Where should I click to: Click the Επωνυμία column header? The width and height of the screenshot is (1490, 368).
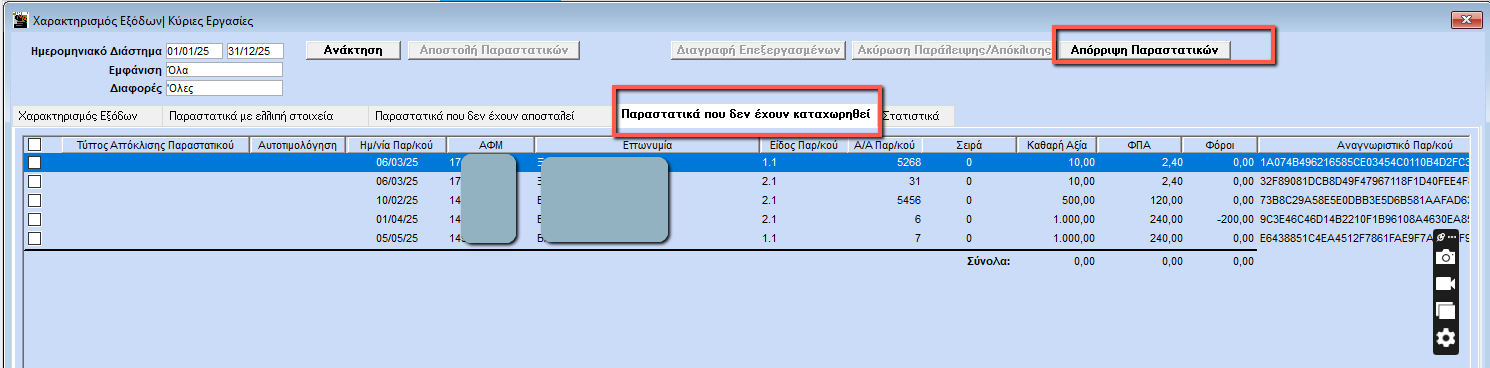tap(646, 145)
